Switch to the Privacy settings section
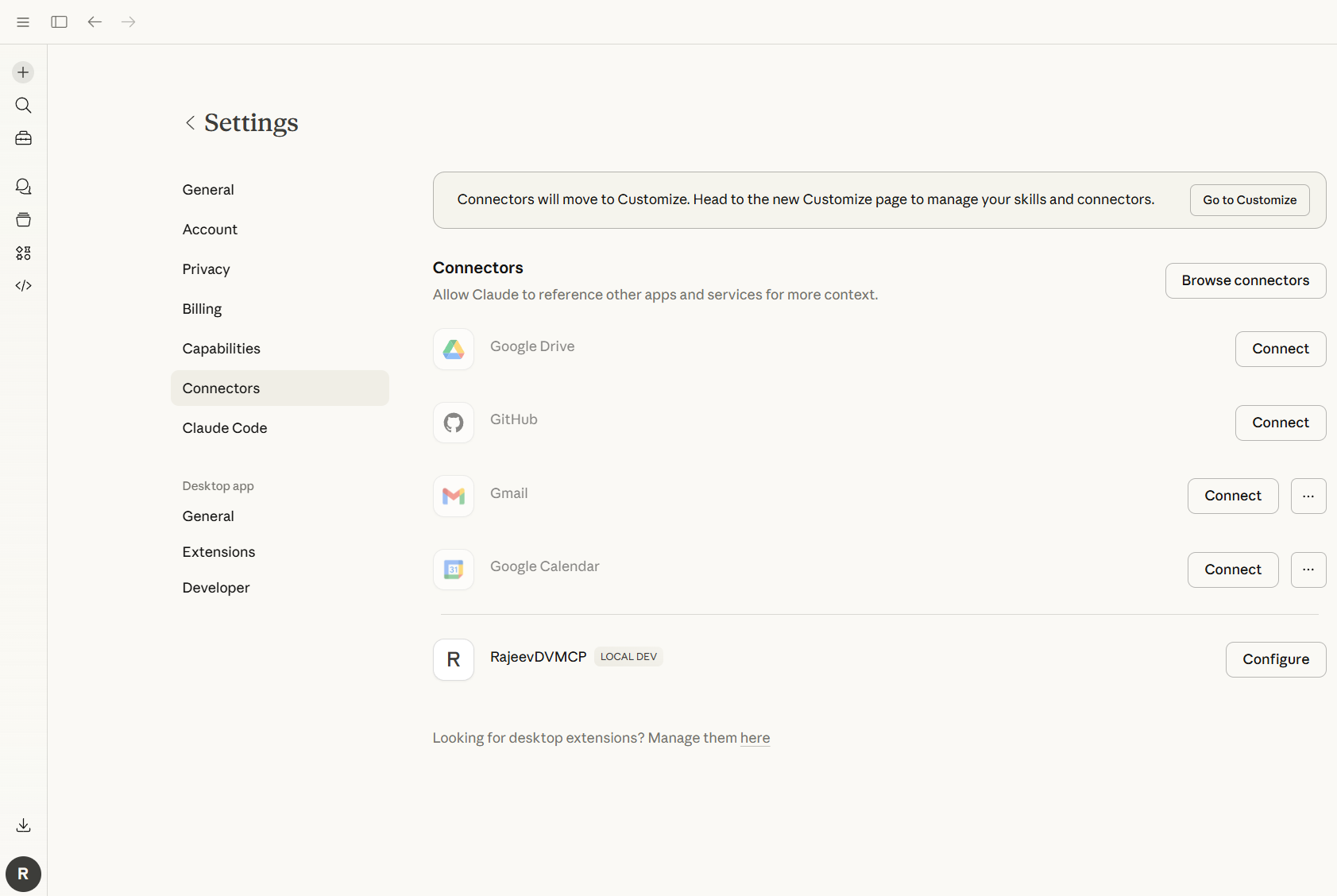The height and width of the screenshot is (896, 1337). point(206,269)
